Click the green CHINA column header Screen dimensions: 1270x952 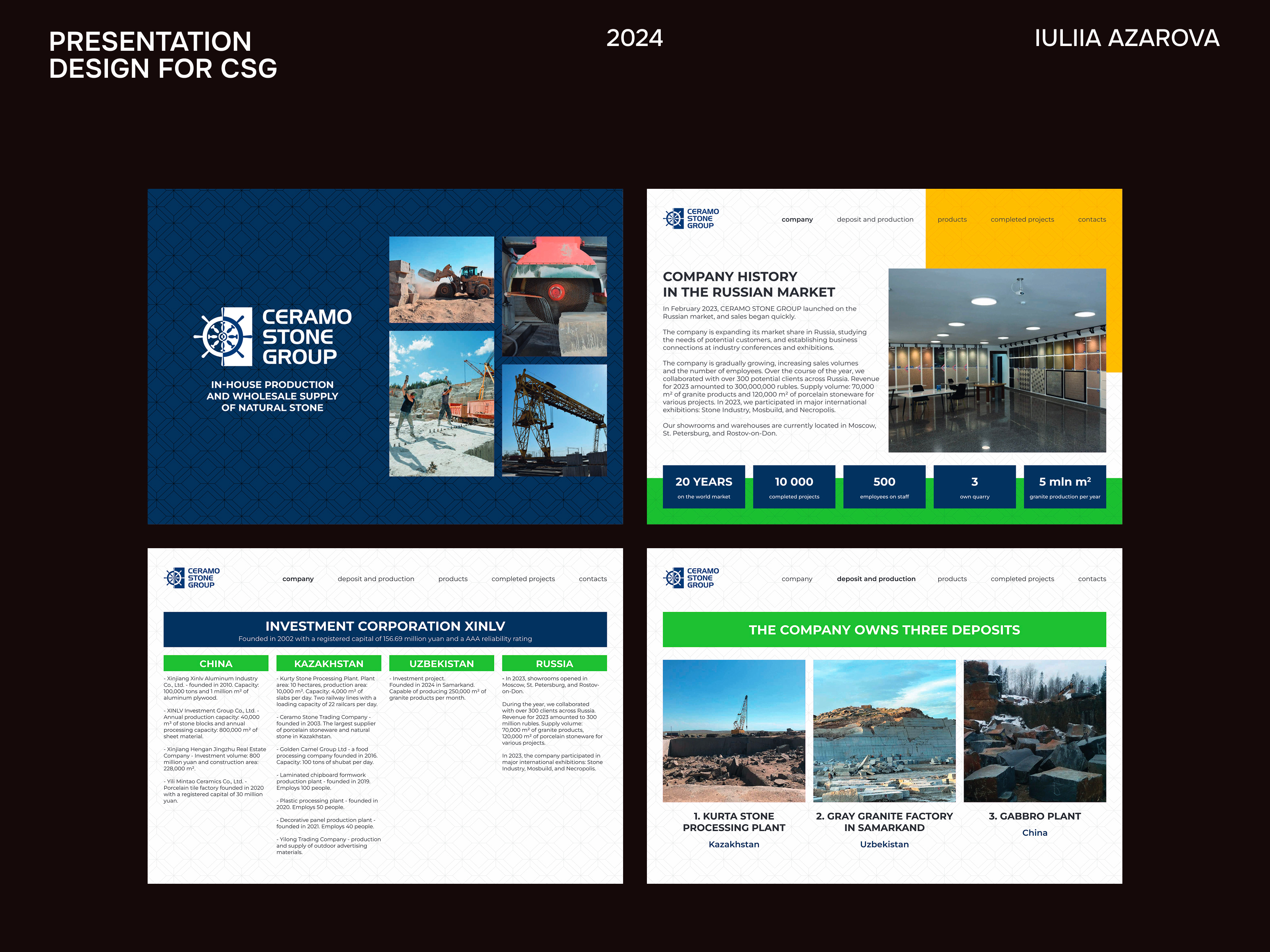(216, 663)
